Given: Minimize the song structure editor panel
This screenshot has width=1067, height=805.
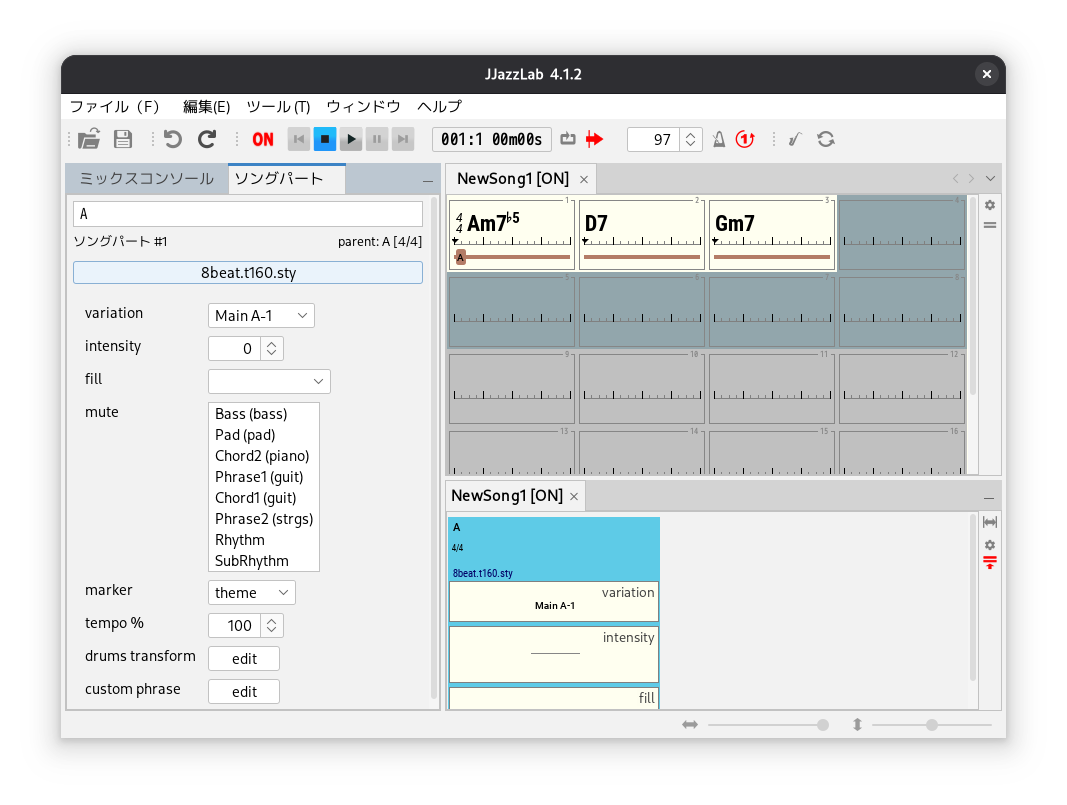Looking at the screenshot, I should pos(989,499).
